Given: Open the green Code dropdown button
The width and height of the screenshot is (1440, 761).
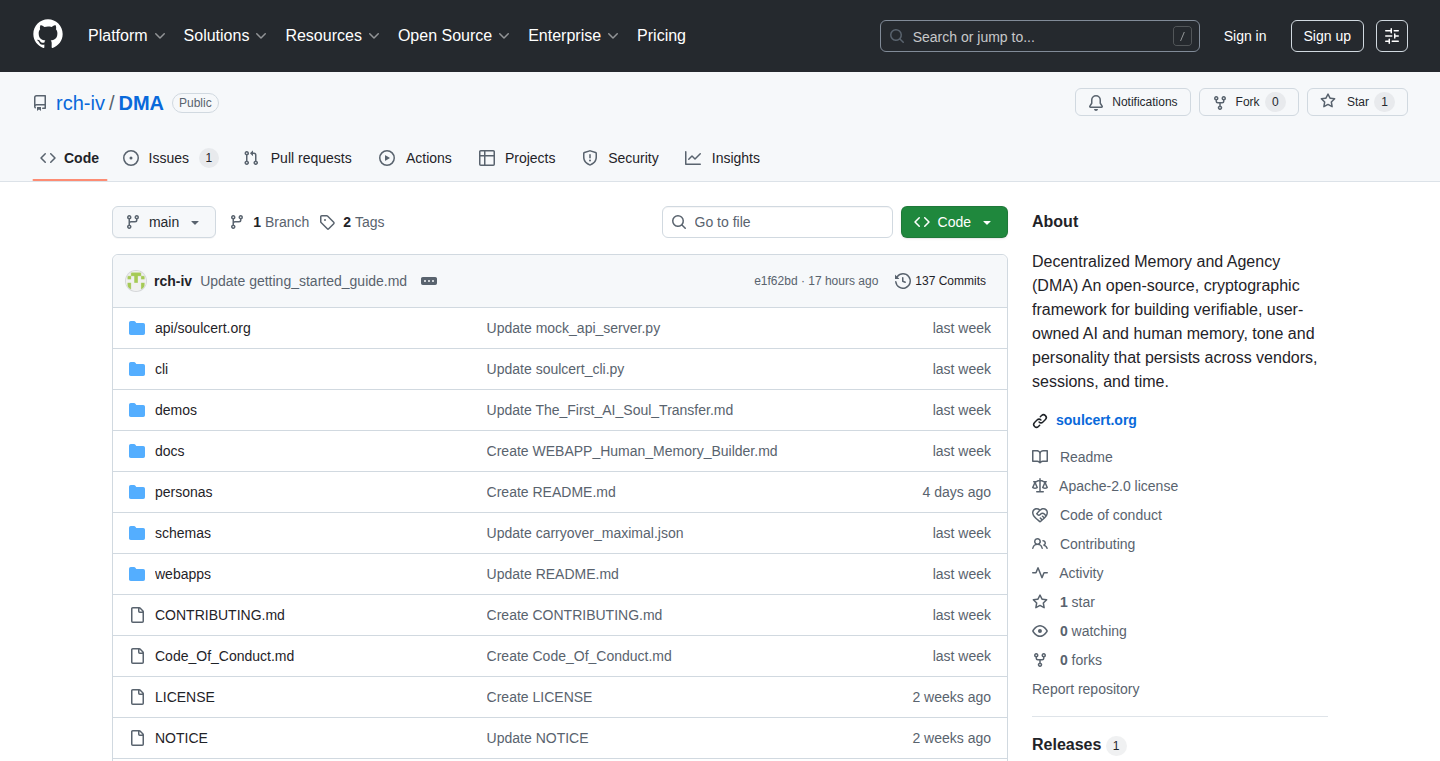Looking at the screenshot, I should (954, 222).
